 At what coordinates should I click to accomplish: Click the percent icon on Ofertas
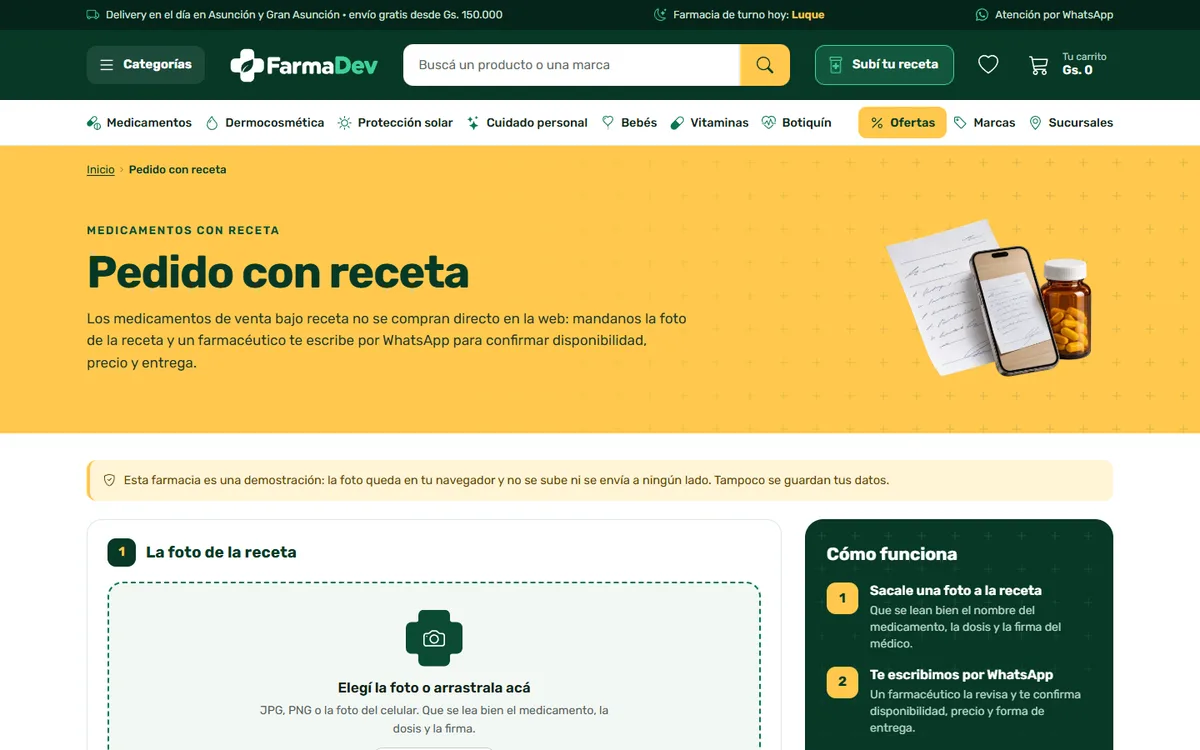click(x=877, y=123)
